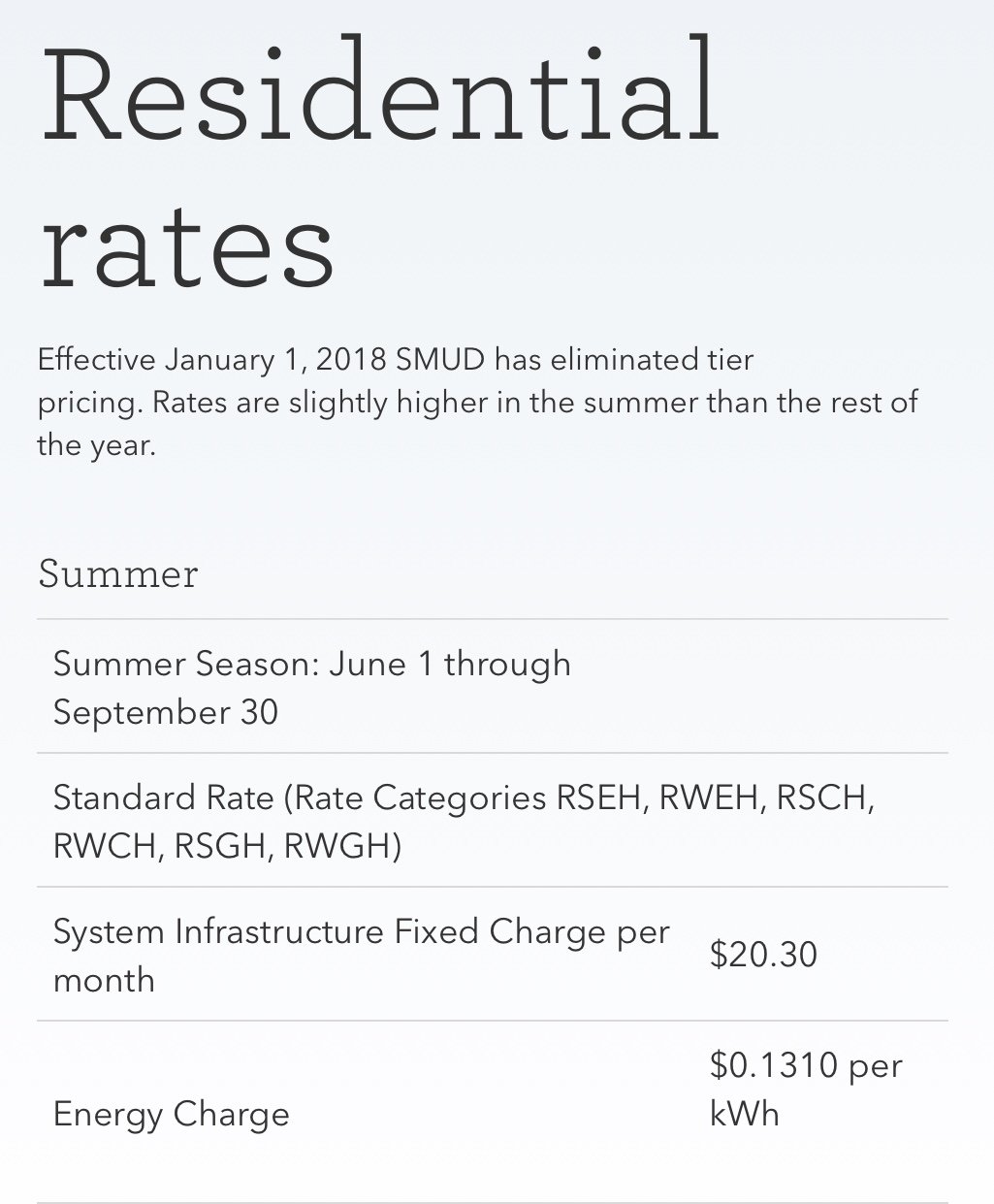The image size is (994, 1204).
Task: Select the "Summer" section heading
Action: [117, 573]
